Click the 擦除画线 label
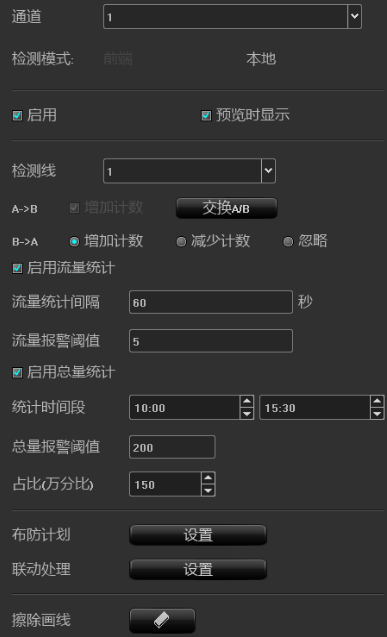 point(41,620)
